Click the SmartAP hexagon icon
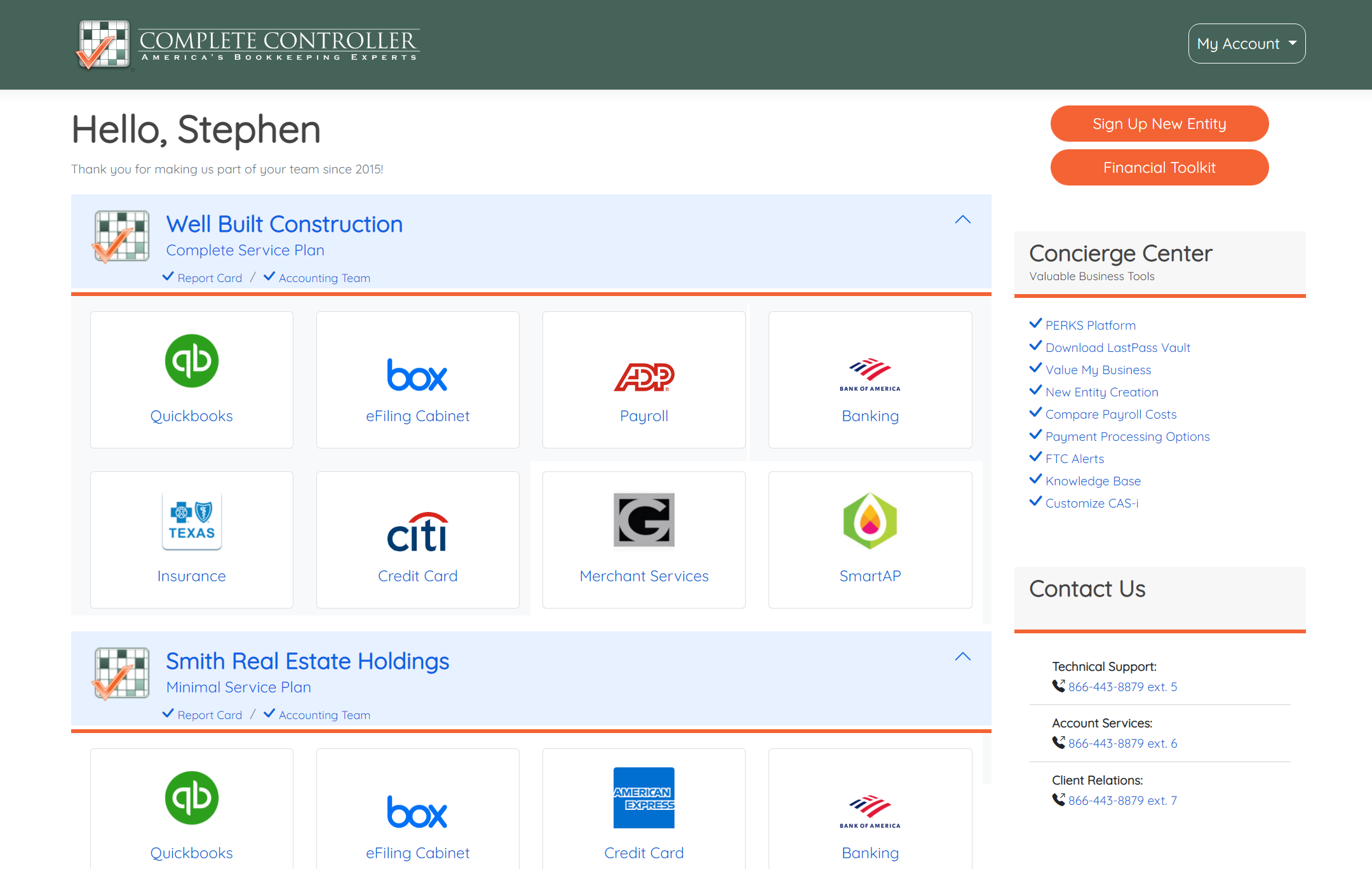The image size is (1372, 869). pyautogui.click(x=870, y=521)
